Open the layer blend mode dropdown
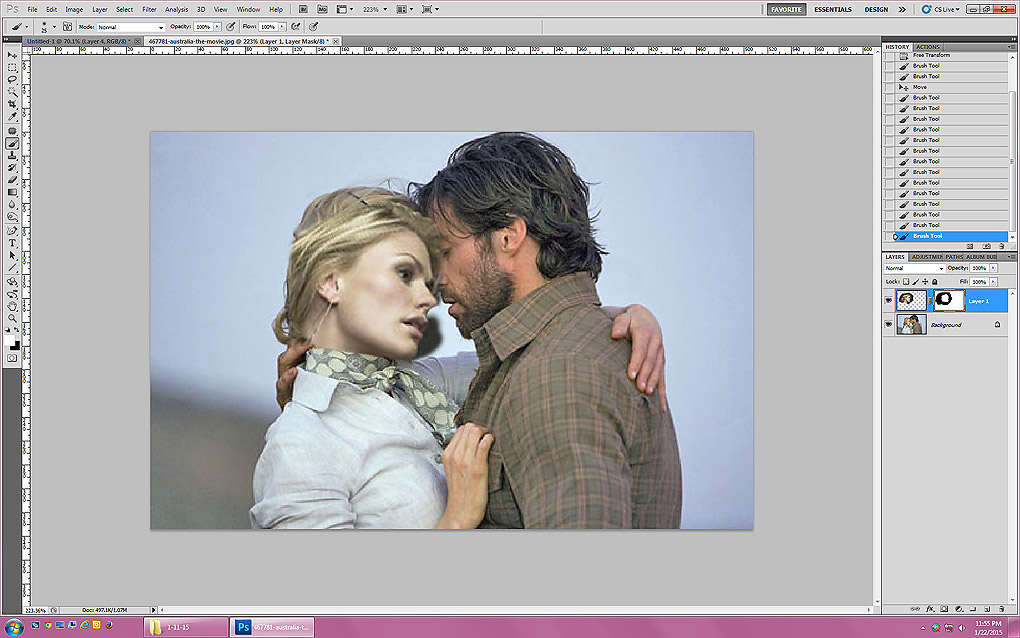Viewport: 1020px width, 638px height. click(x=913, y=268)
